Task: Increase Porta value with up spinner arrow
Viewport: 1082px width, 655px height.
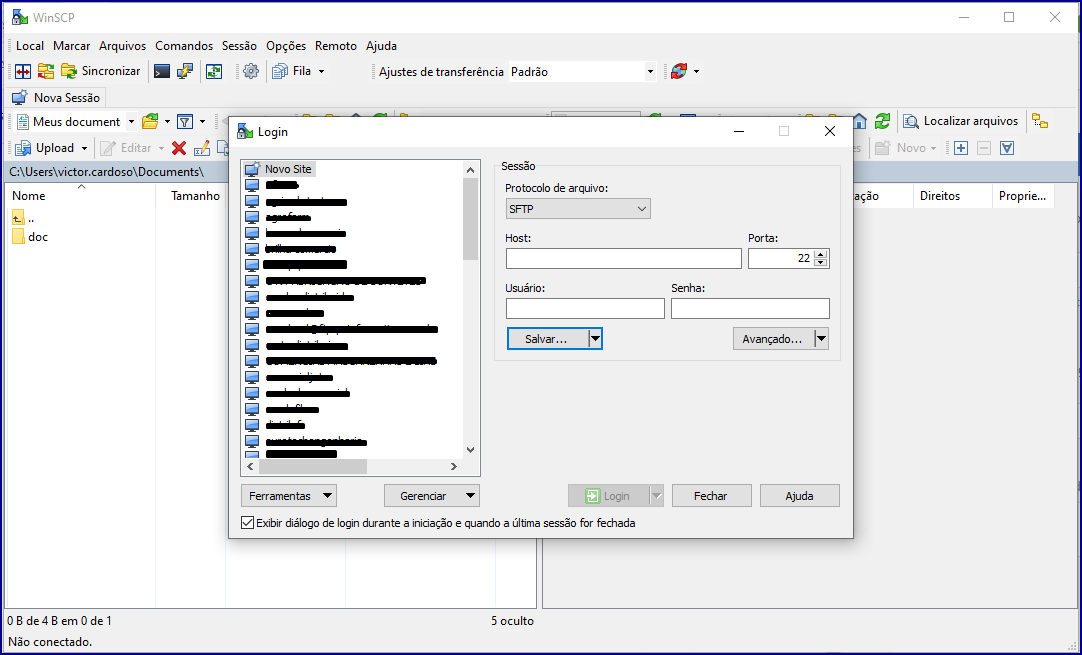Action: point(820,254)
